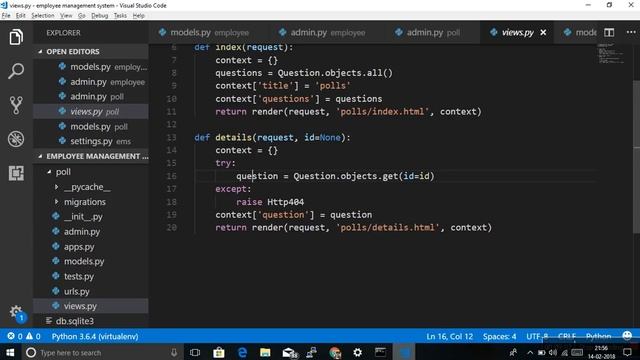Click the editor vertical scrollbar
The width and height of the screenshot is (640, 360).
click(637, 157)
